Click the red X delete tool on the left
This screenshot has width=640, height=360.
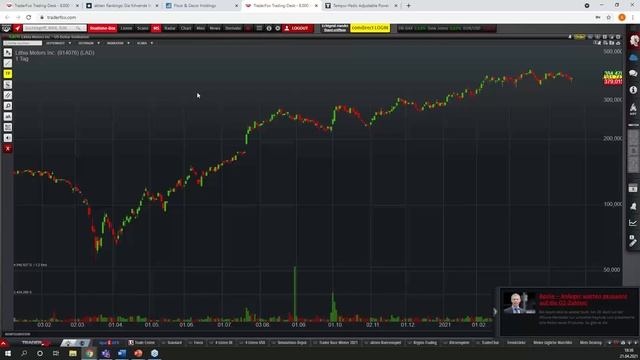pyautogui.click(x=8, y=149)
